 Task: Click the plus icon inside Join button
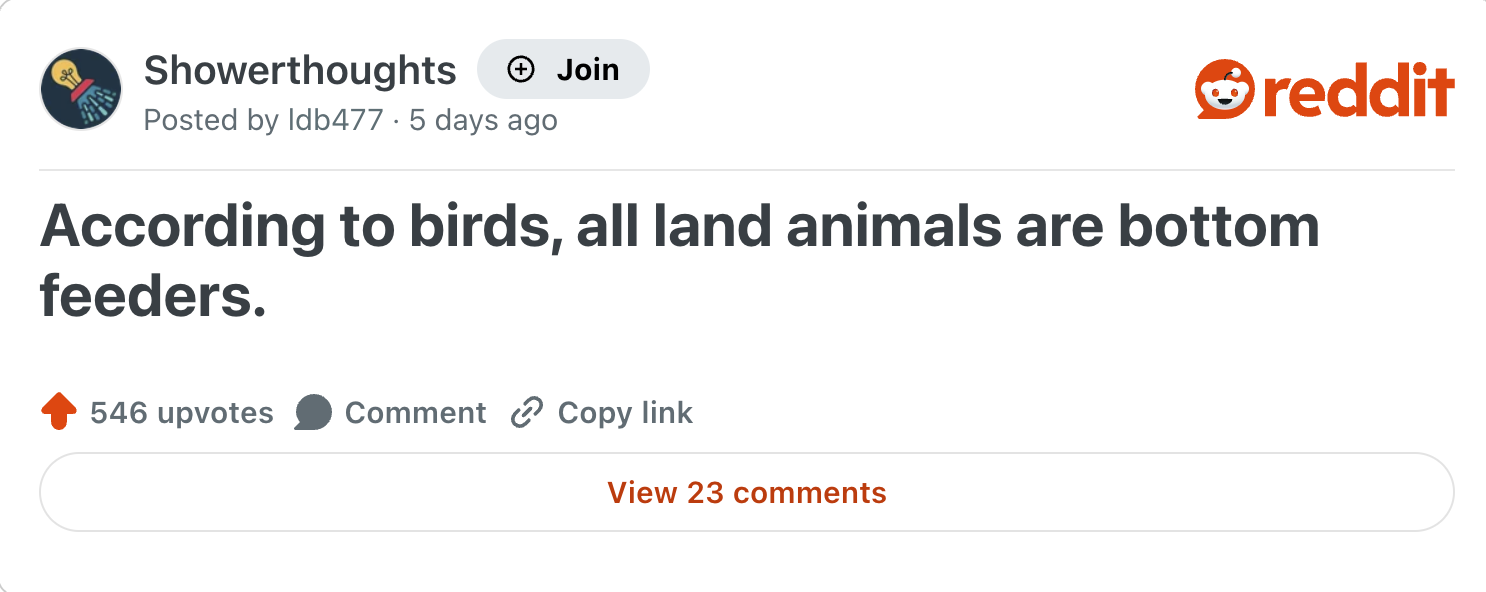pos(521,70)
